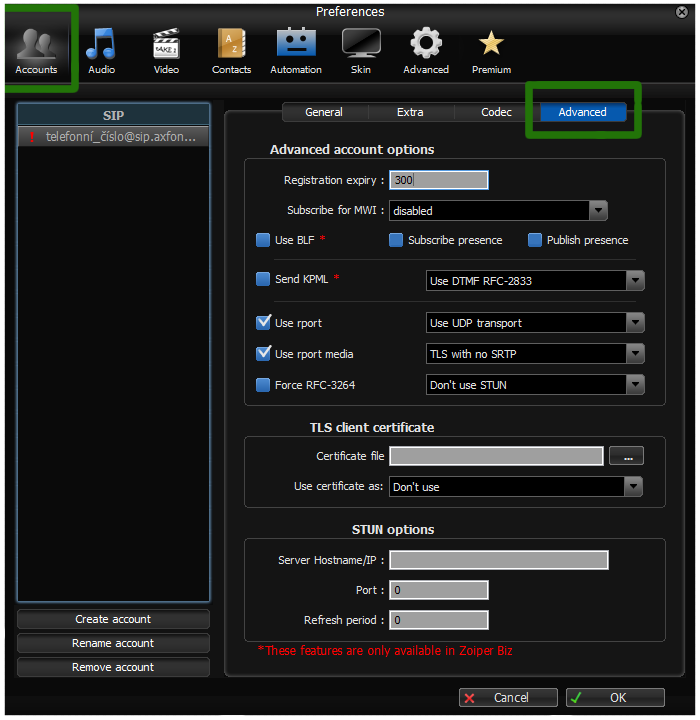The image size is (700, 720).
Task: Click the Registration expiry input field
Action: pos(438,181)
